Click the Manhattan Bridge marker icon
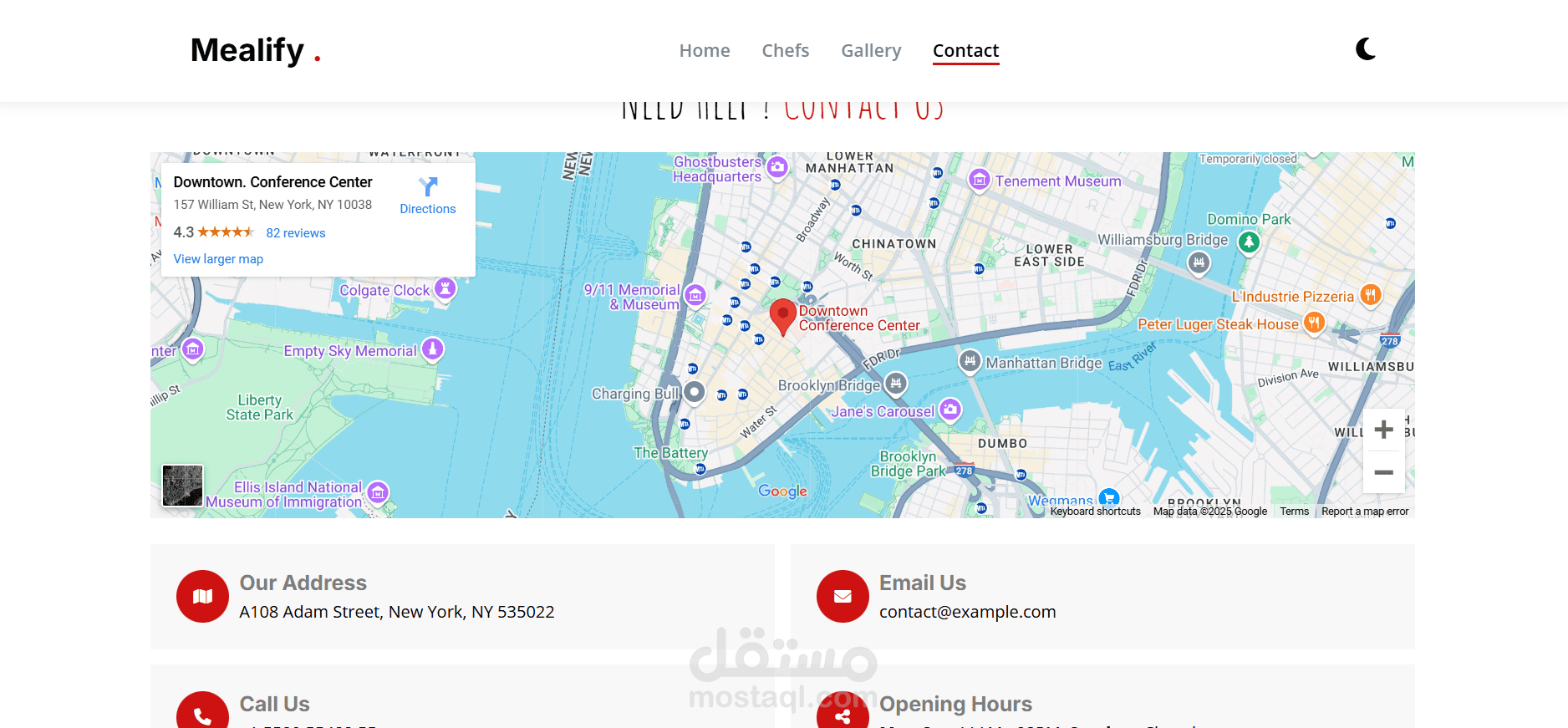1568x728 pixels. (x=970, y=361)
